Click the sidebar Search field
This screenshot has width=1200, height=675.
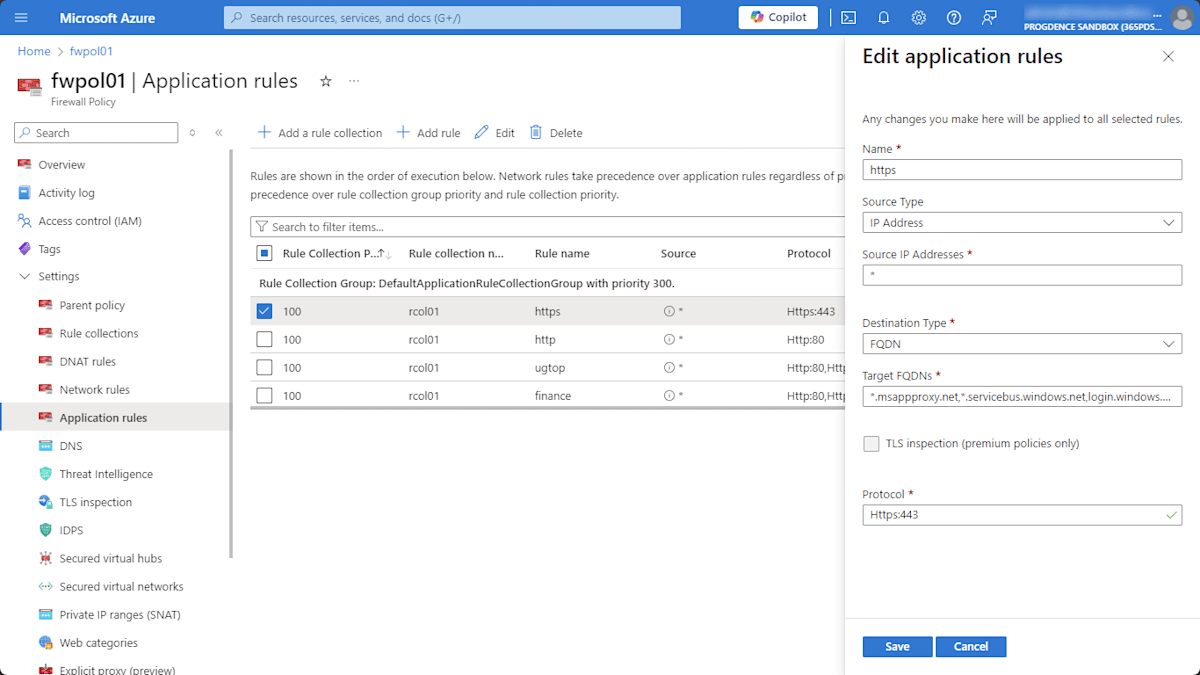[96, 132]
